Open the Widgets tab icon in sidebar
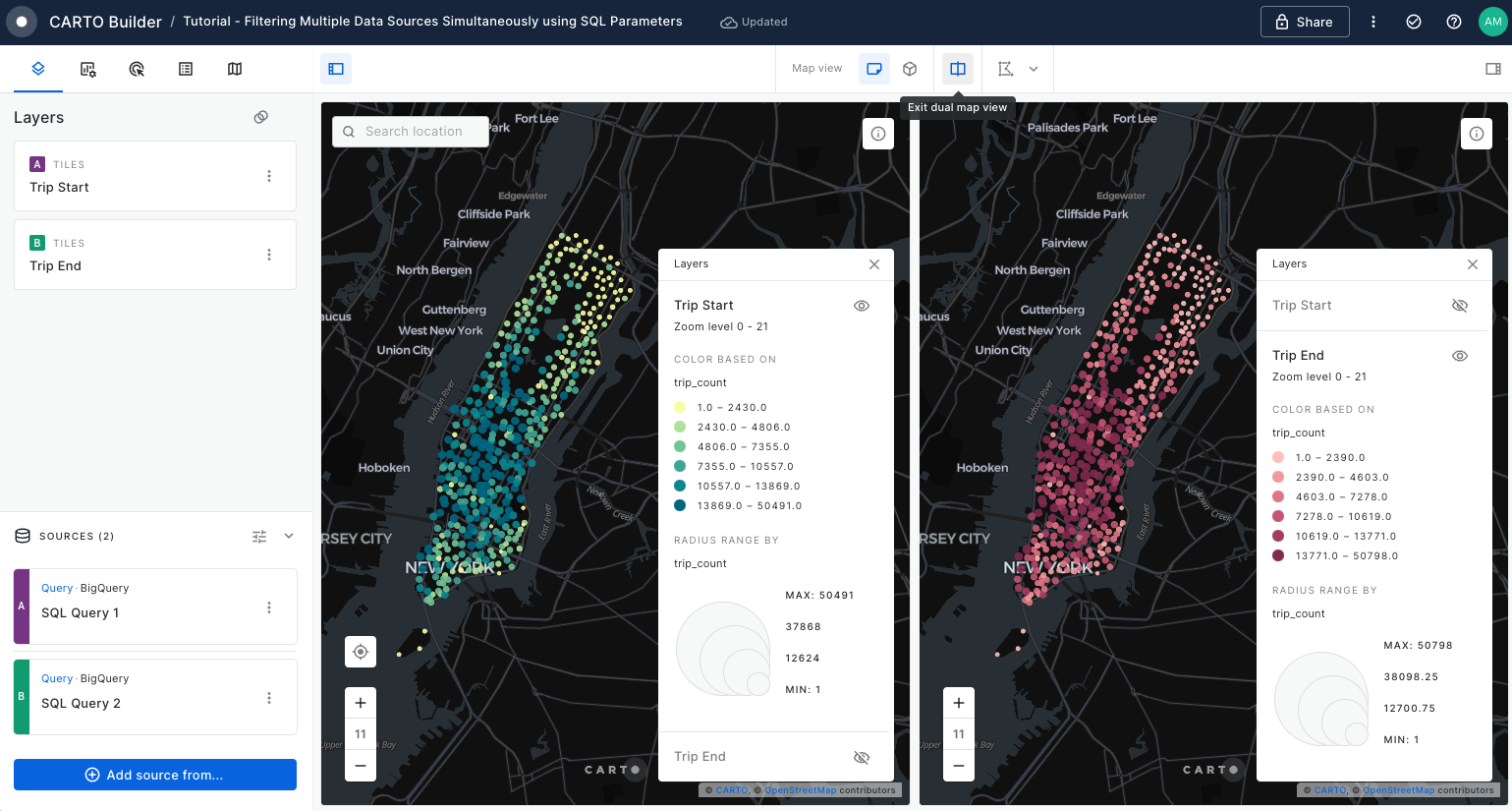This screenshot has width=1512, height=811. click(x=87, y=69)
